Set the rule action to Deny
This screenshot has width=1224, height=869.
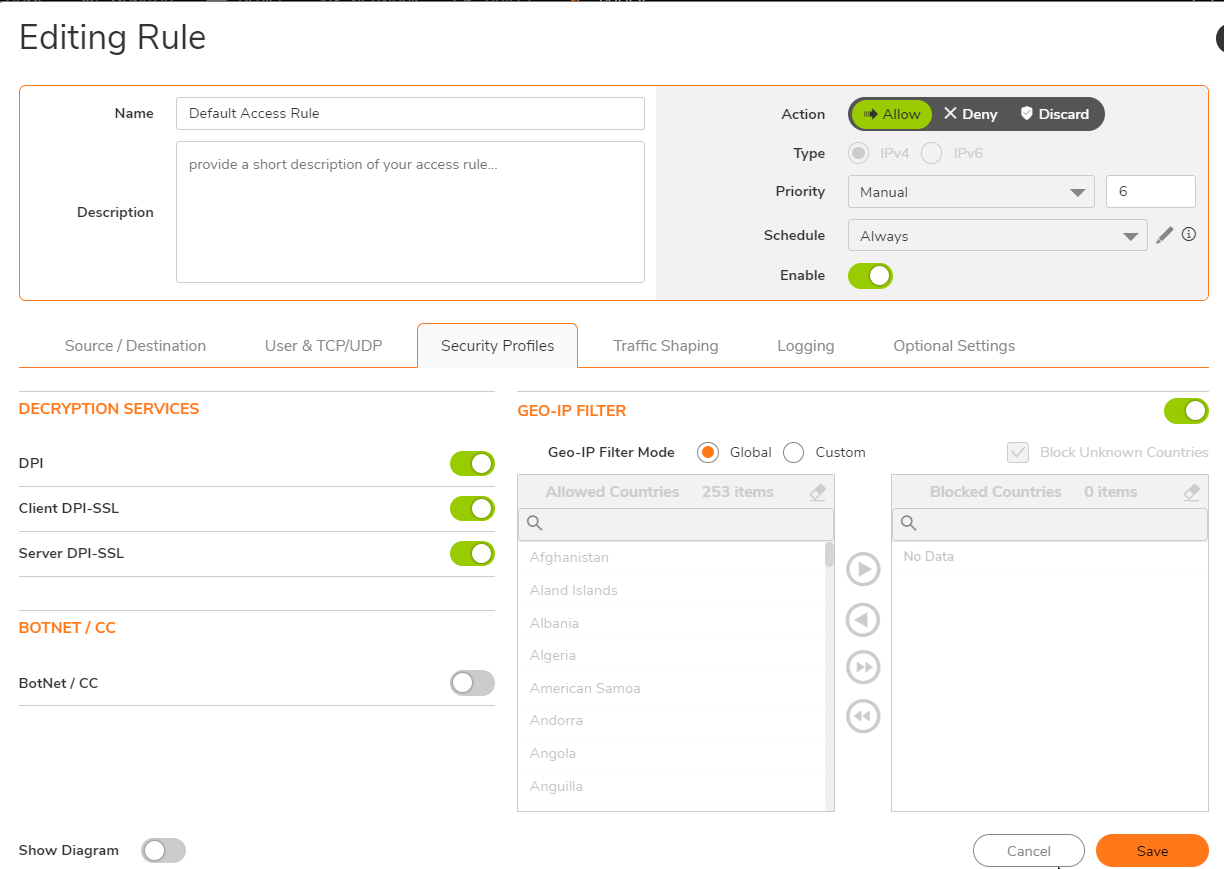[970, 114]
